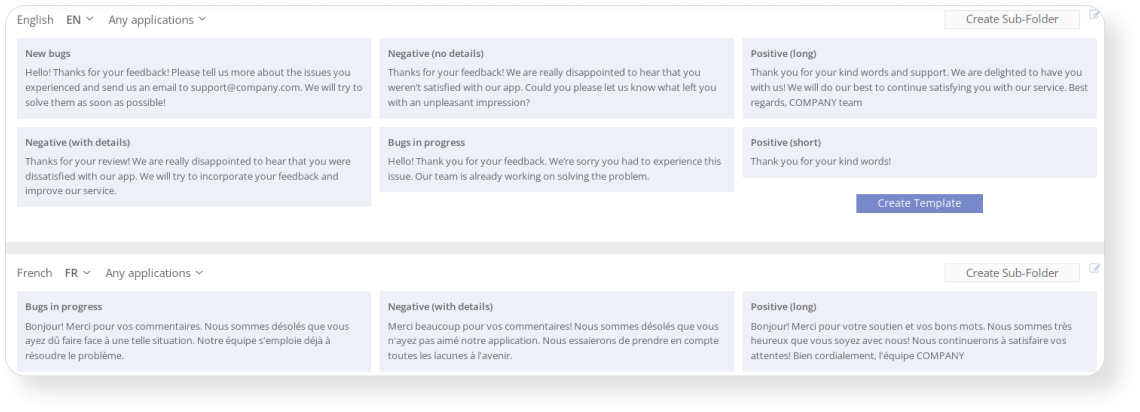Click Create Sub-Folder in French section

click(x=1012, y=273)
